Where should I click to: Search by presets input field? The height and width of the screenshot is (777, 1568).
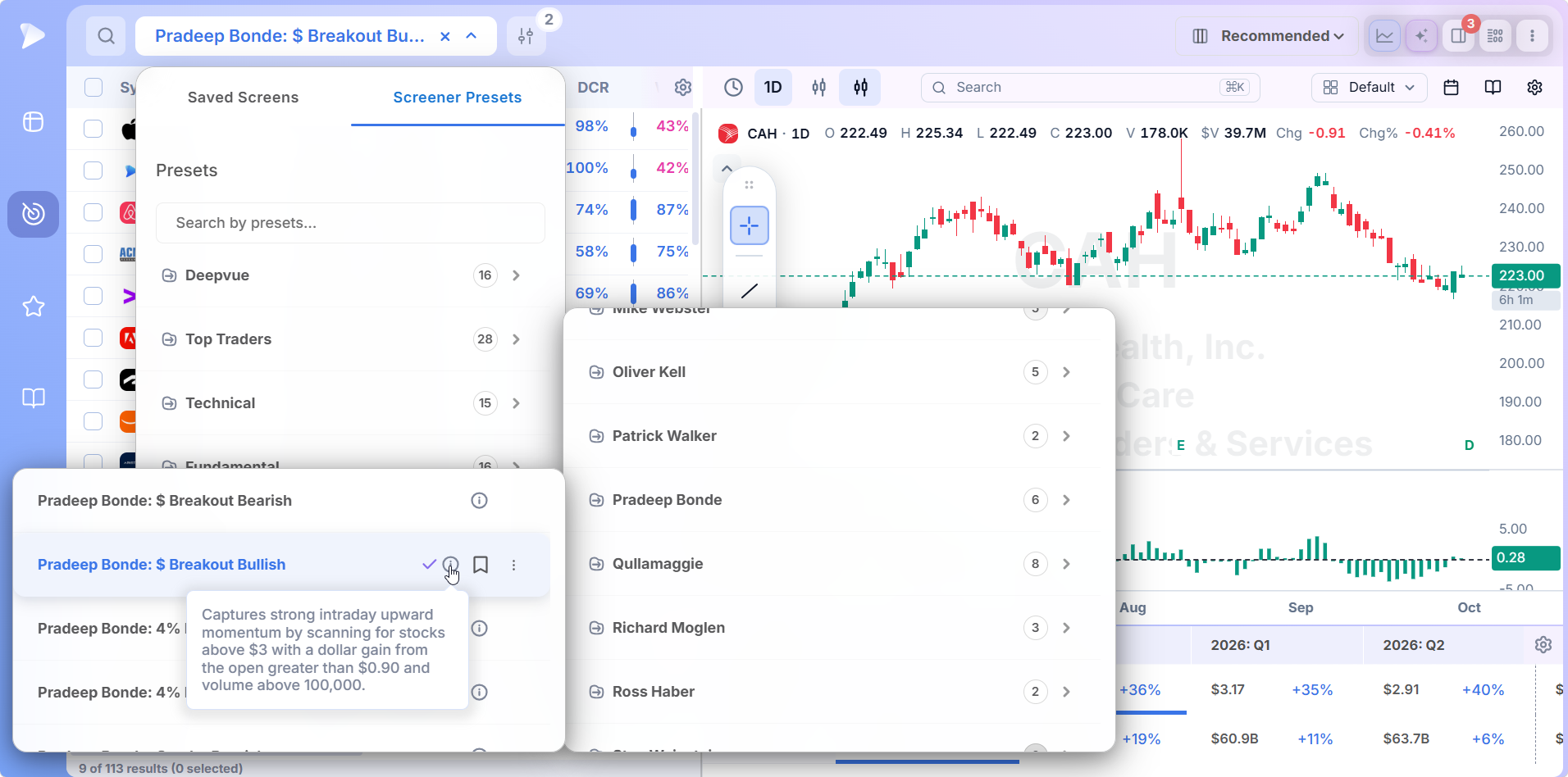350,223
